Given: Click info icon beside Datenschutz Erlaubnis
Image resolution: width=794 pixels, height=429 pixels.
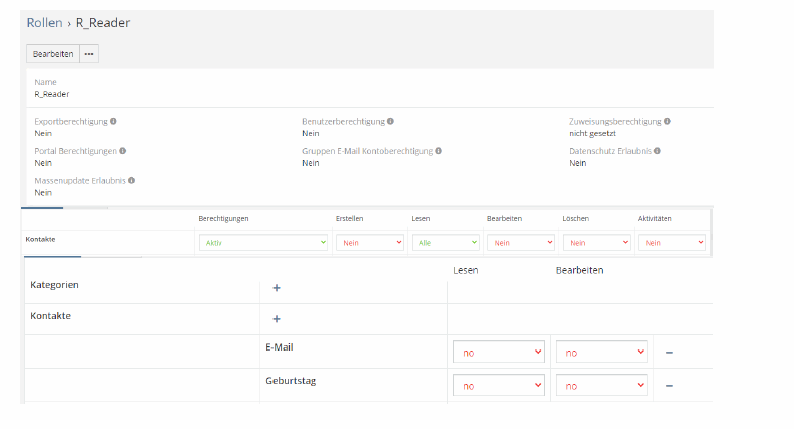Looking at the screenshot, I should pos(658,151).
